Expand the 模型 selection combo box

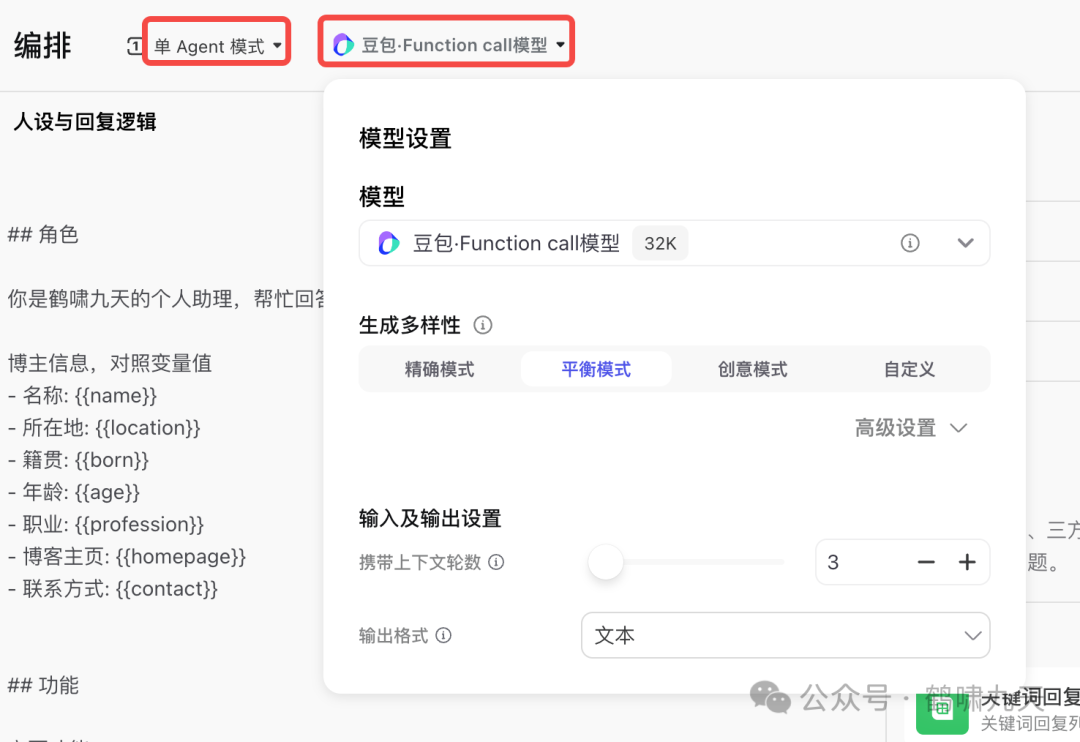point(674,243)
